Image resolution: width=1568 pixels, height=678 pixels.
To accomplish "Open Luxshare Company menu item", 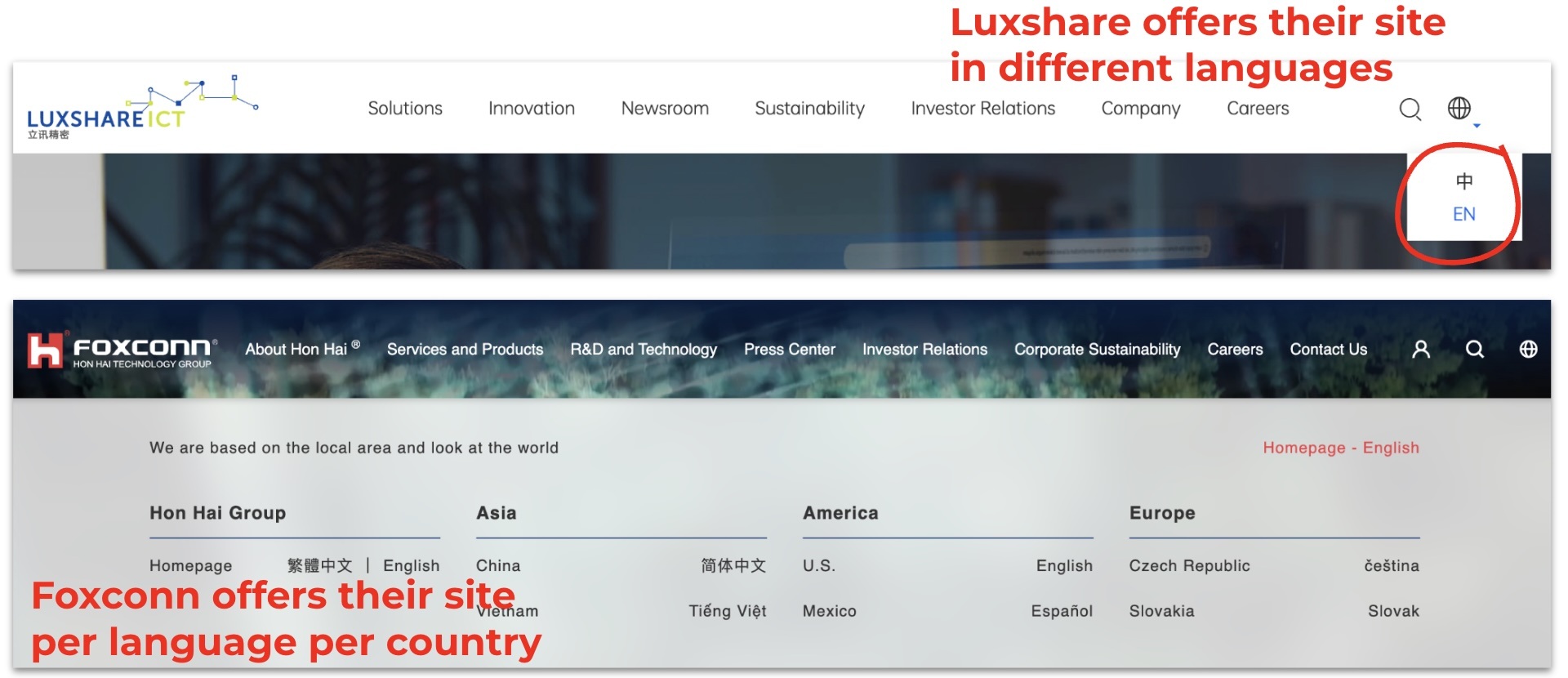I will [x=1141, y=109].
